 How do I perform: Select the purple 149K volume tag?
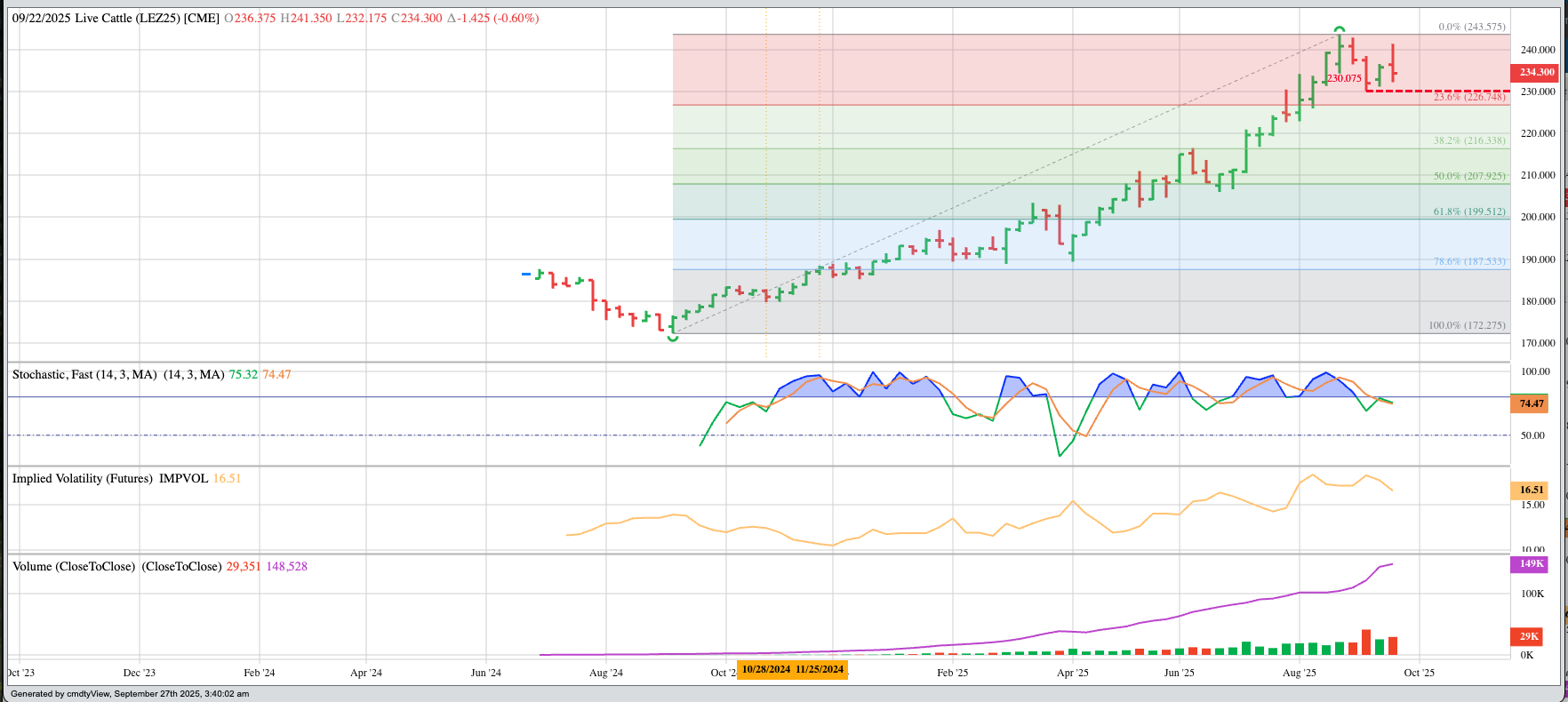(x=1531, y=564)
